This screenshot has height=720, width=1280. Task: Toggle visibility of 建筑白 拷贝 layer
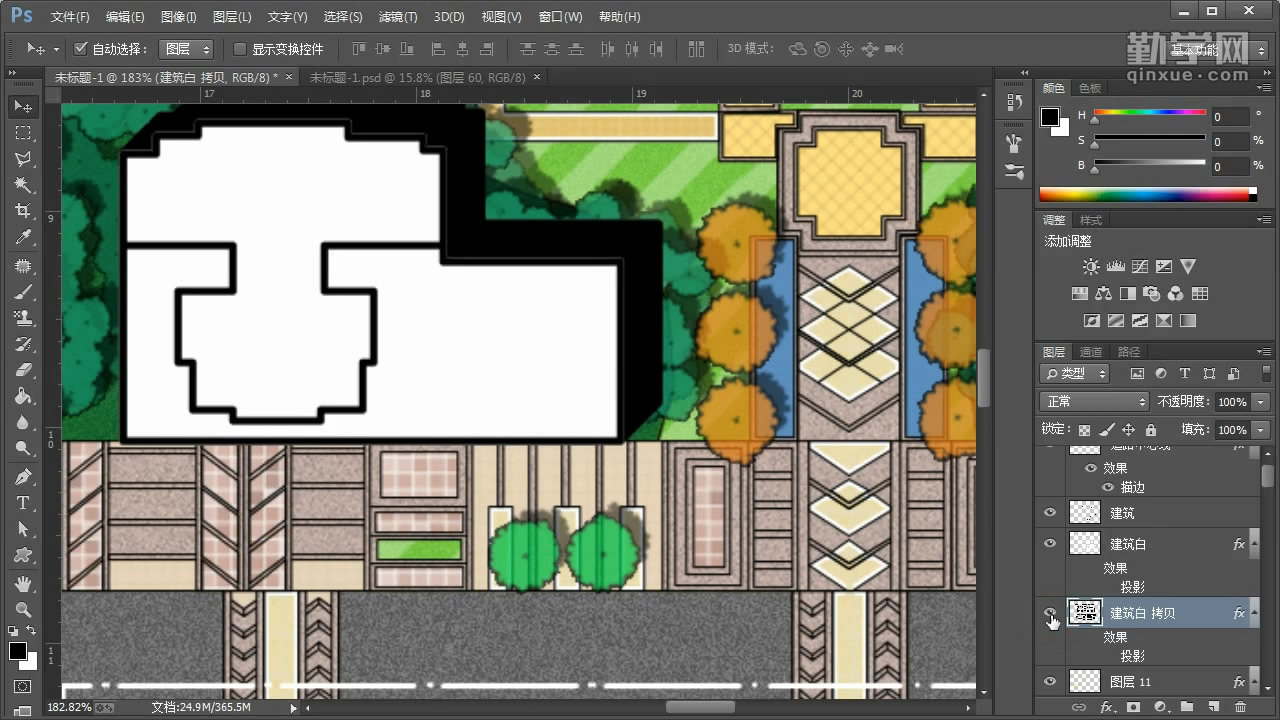point(1050,613)
